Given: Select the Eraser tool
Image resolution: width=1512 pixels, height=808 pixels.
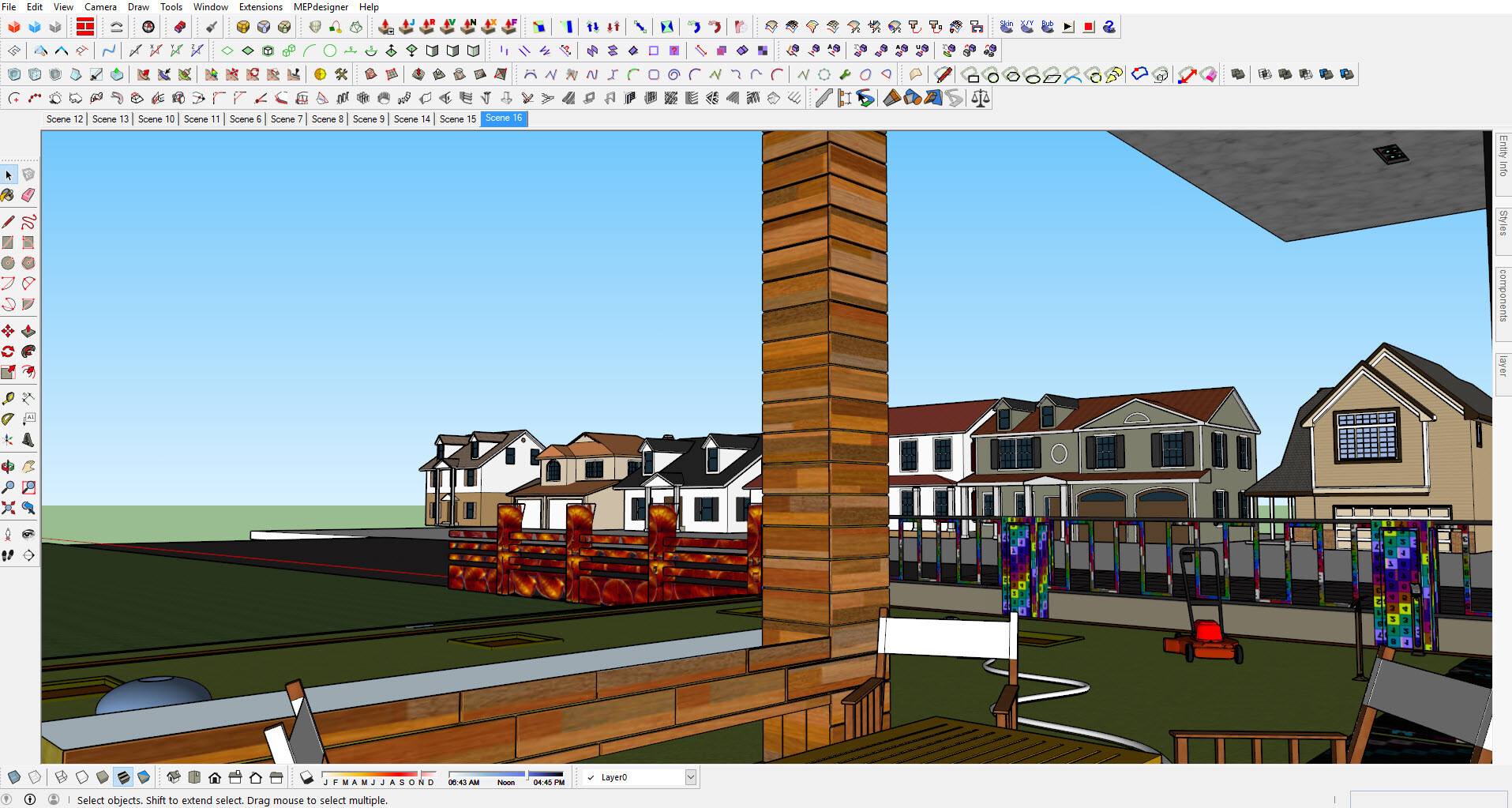Looking at the screenshot, I should [x=28, y=195].
